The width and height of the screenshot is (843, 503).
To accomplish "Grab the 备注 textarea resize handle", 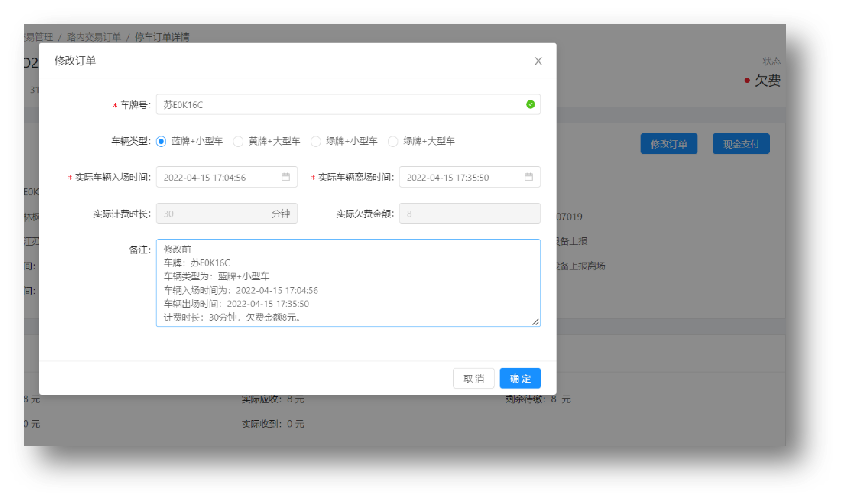I will 536,321.
